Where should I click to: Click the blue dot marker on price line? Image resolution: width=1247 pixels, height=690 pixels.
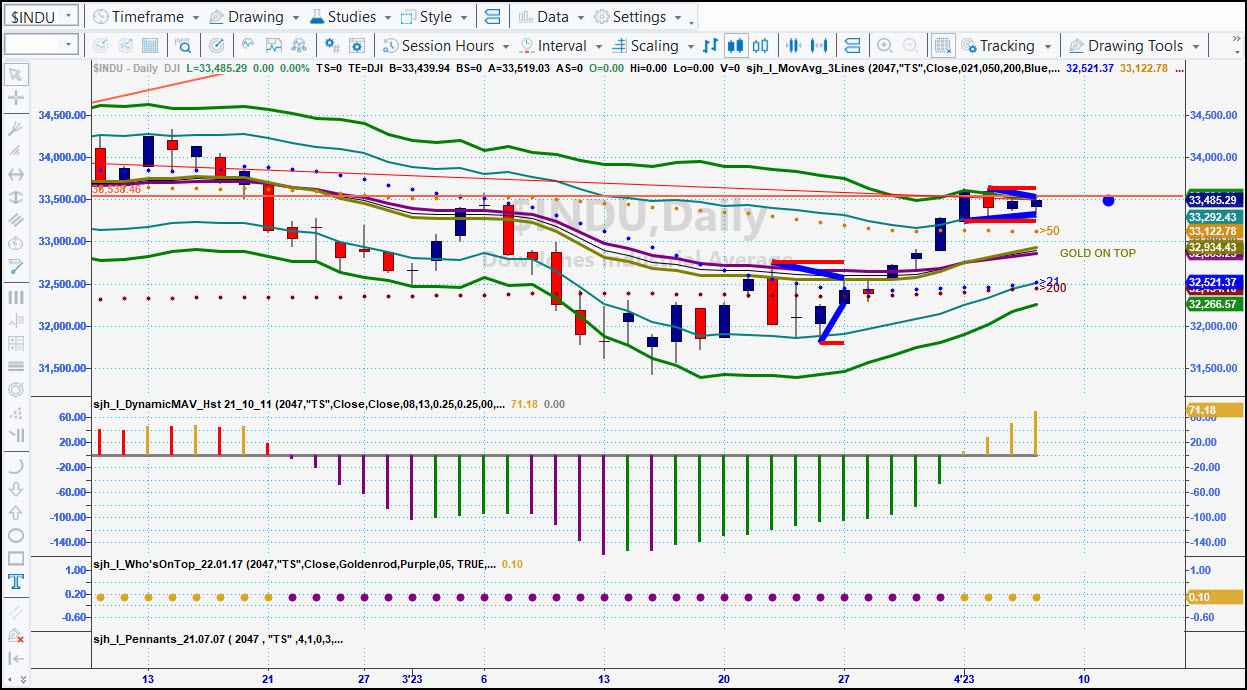pos(1108,200)
